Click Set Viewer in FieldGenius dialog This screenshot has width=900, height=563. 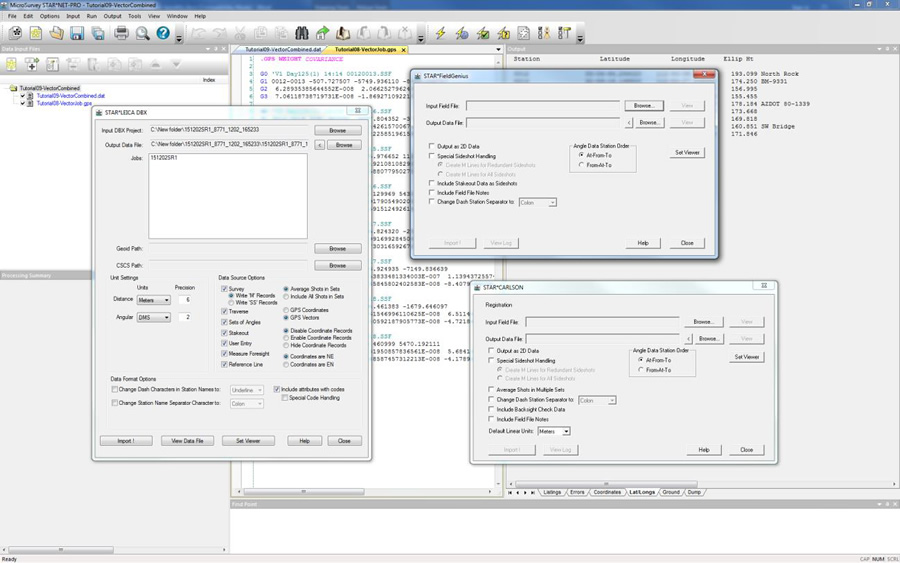(687, 153)
